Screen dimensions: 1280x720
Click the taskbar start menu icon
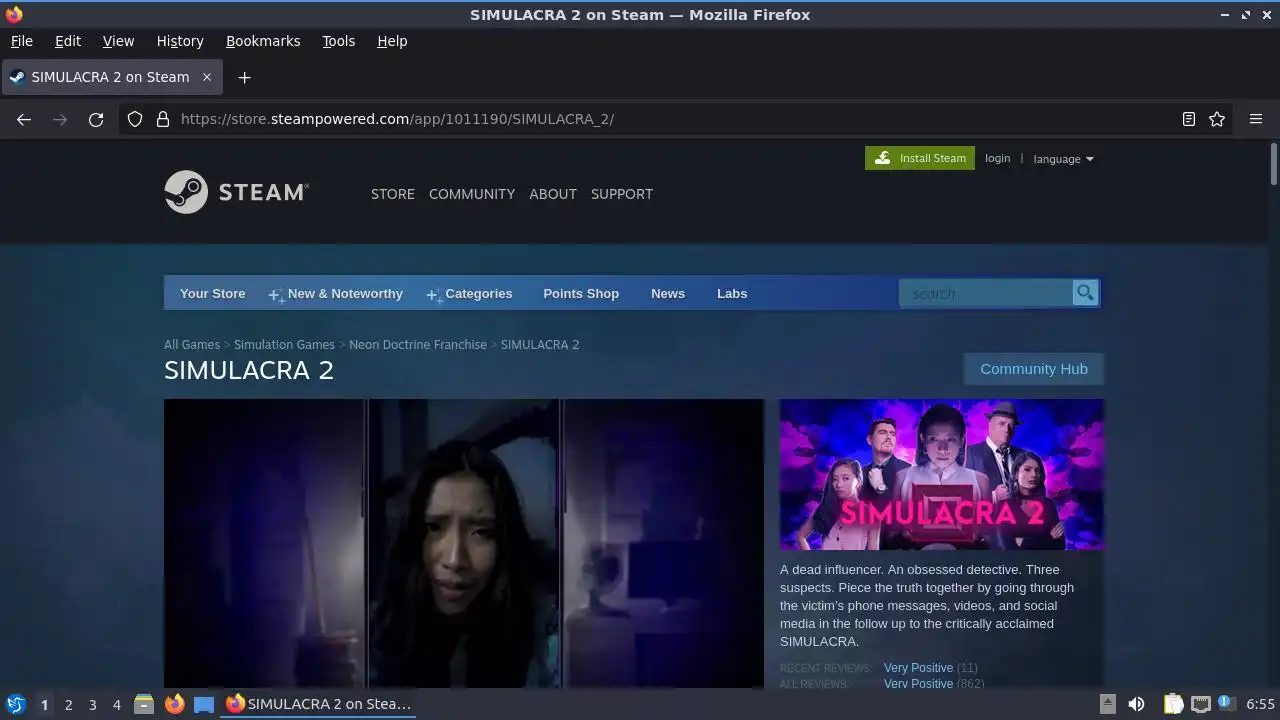point(15,704)
